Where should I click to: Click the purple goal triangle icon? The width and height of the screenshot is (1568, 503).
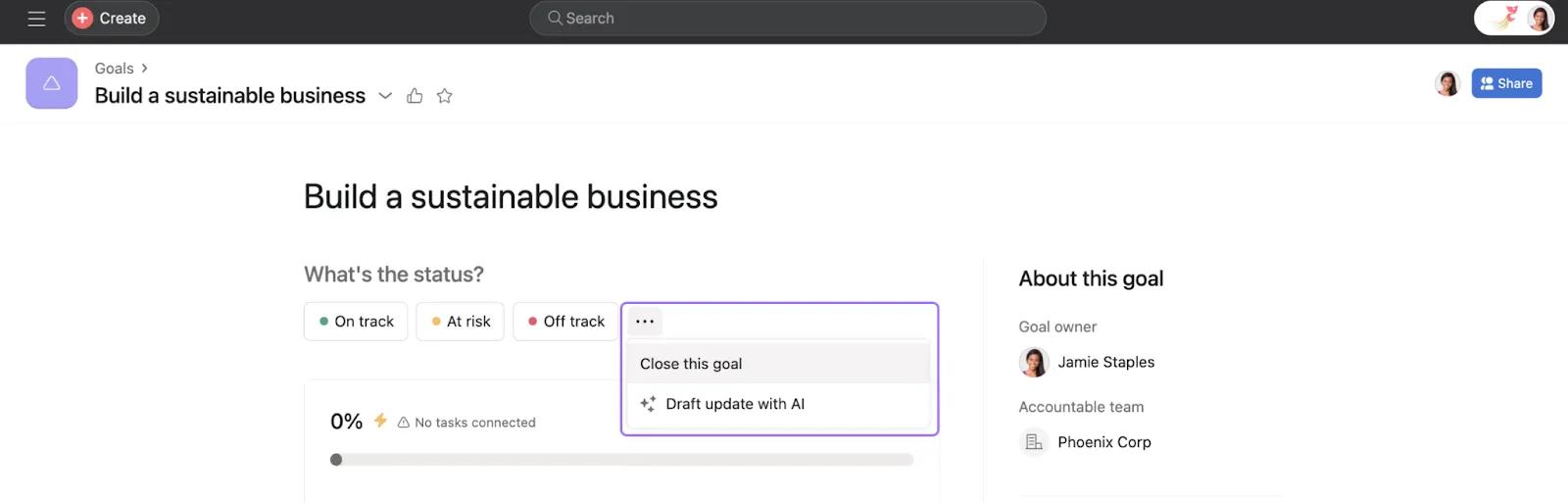click(x=52, y=83)
